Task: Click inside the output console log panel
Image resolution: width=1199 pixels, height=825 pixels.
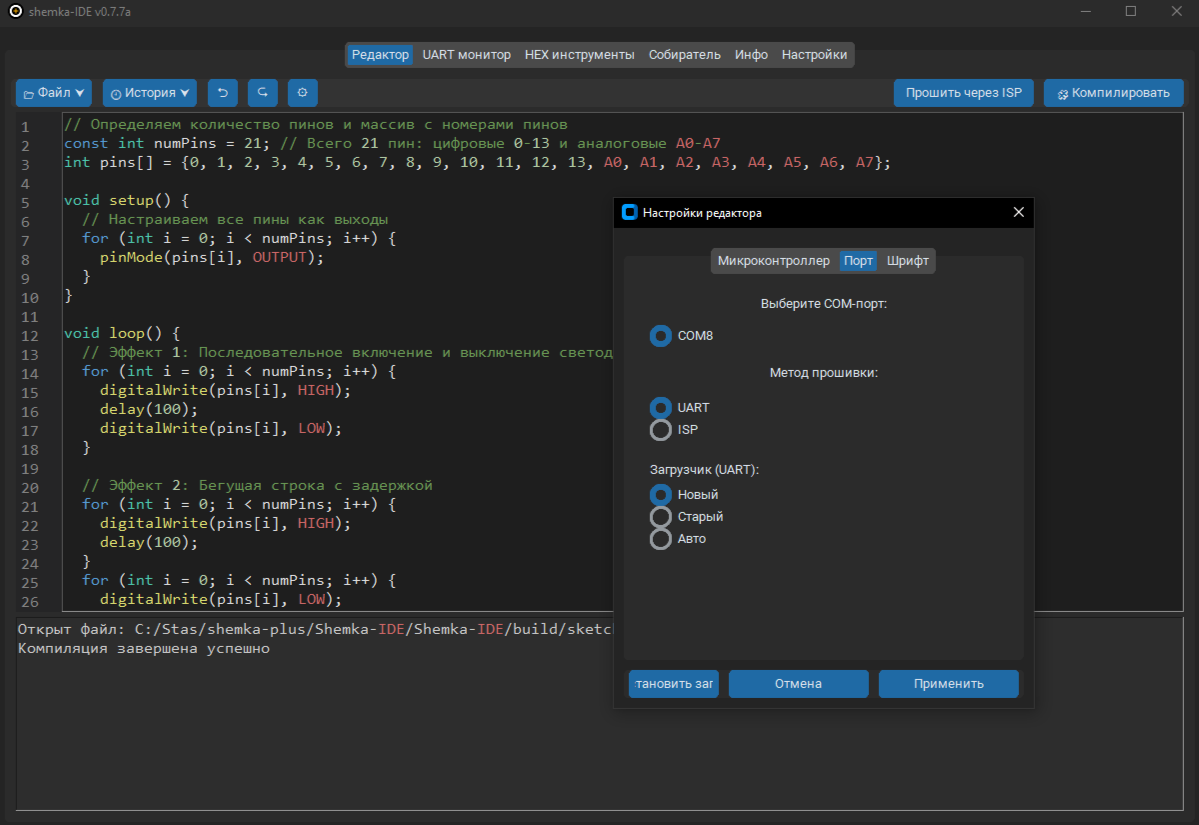Action: pos(300,730)
